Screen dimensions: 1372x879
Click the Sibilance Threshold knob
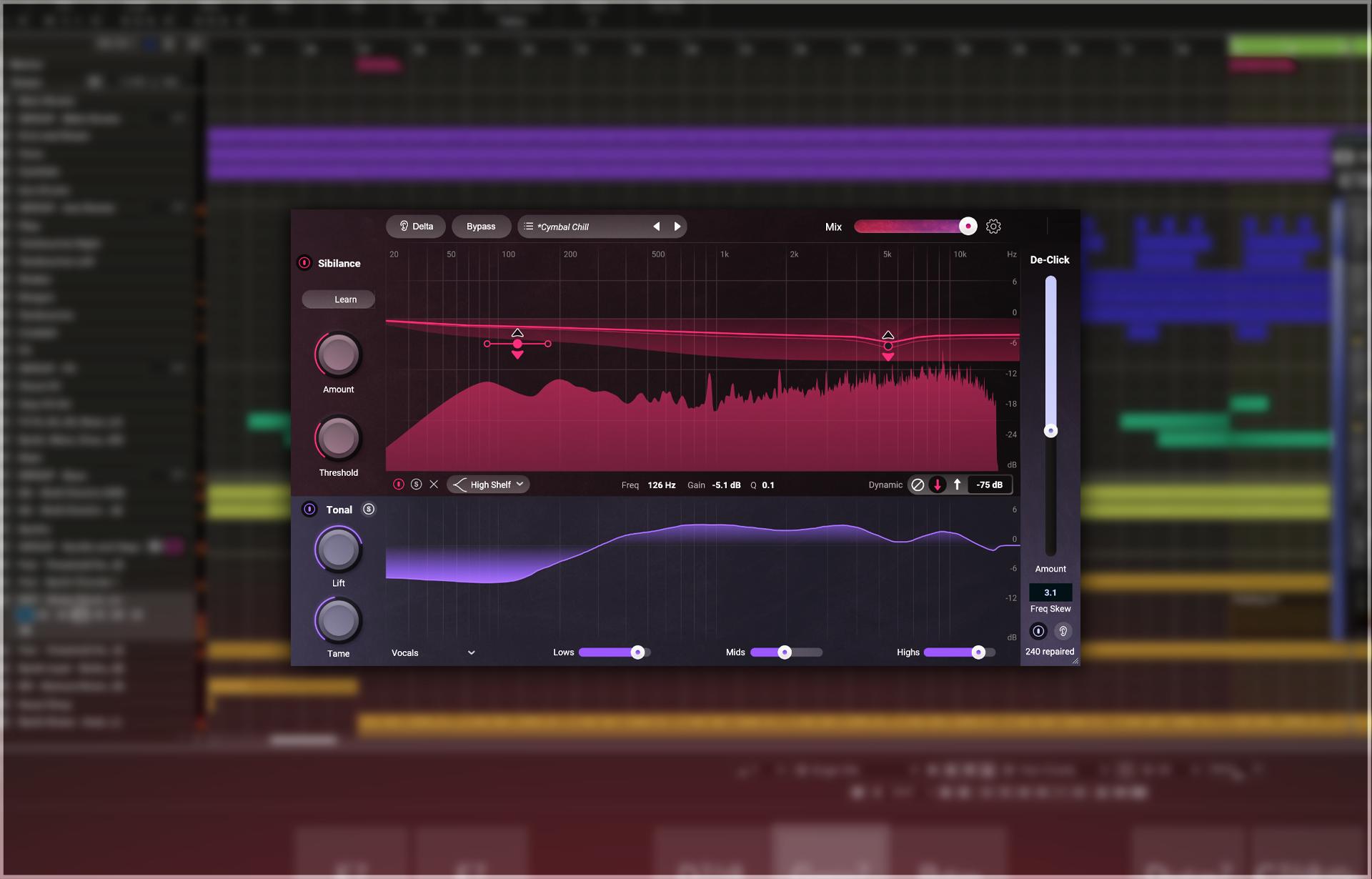339,438
